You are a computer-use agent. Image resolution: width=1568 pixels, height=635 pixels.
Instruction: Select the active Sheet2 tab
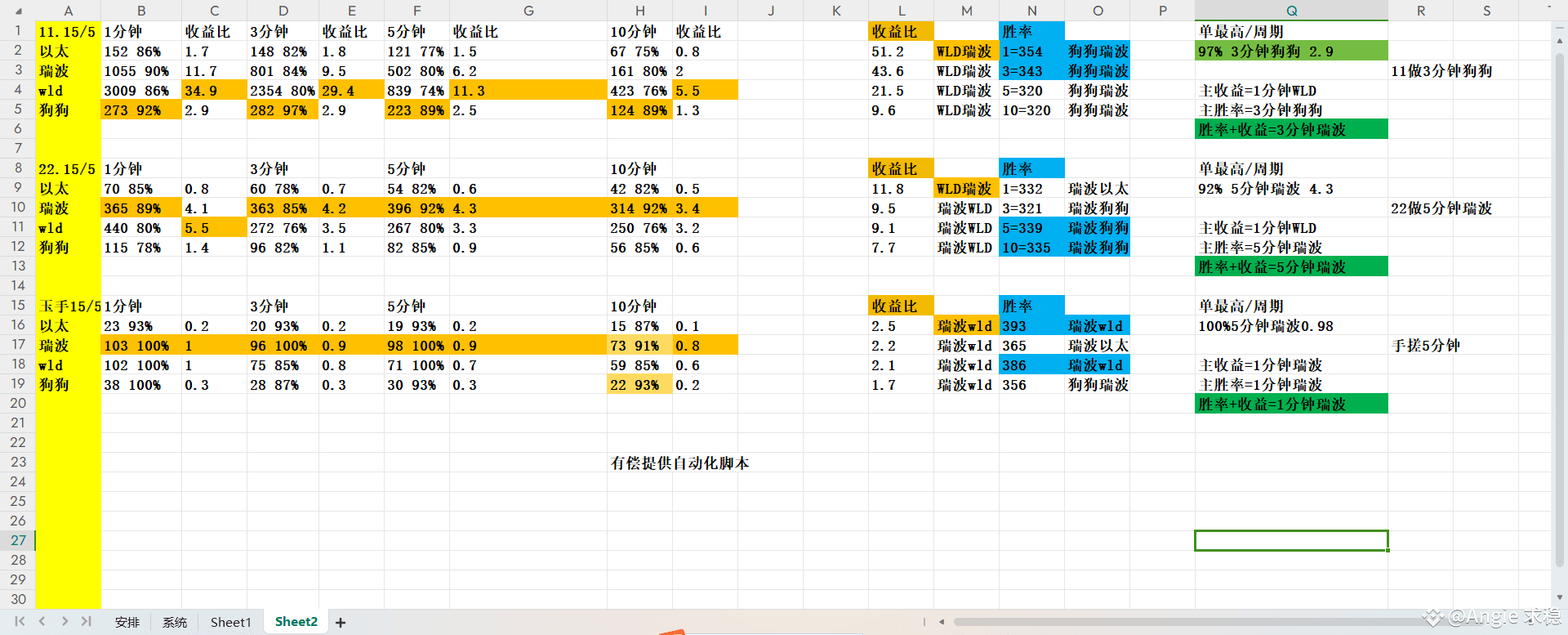pyautogui.click(x=296, y=621)
